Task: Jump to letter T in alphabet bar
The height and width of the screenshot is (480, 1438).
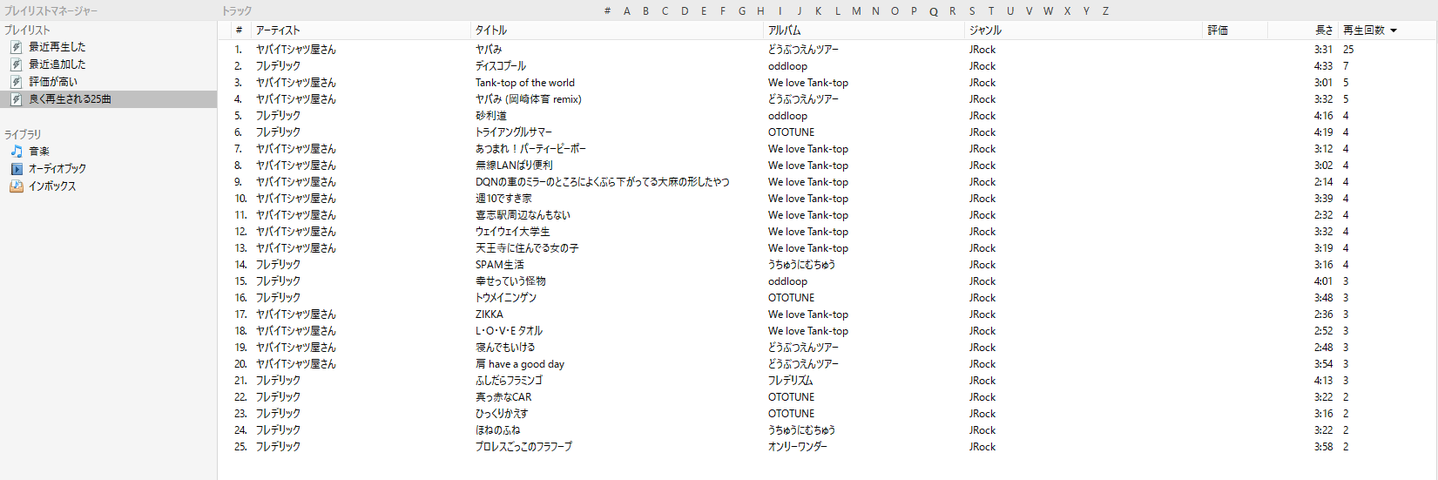Action: point(990,11)
